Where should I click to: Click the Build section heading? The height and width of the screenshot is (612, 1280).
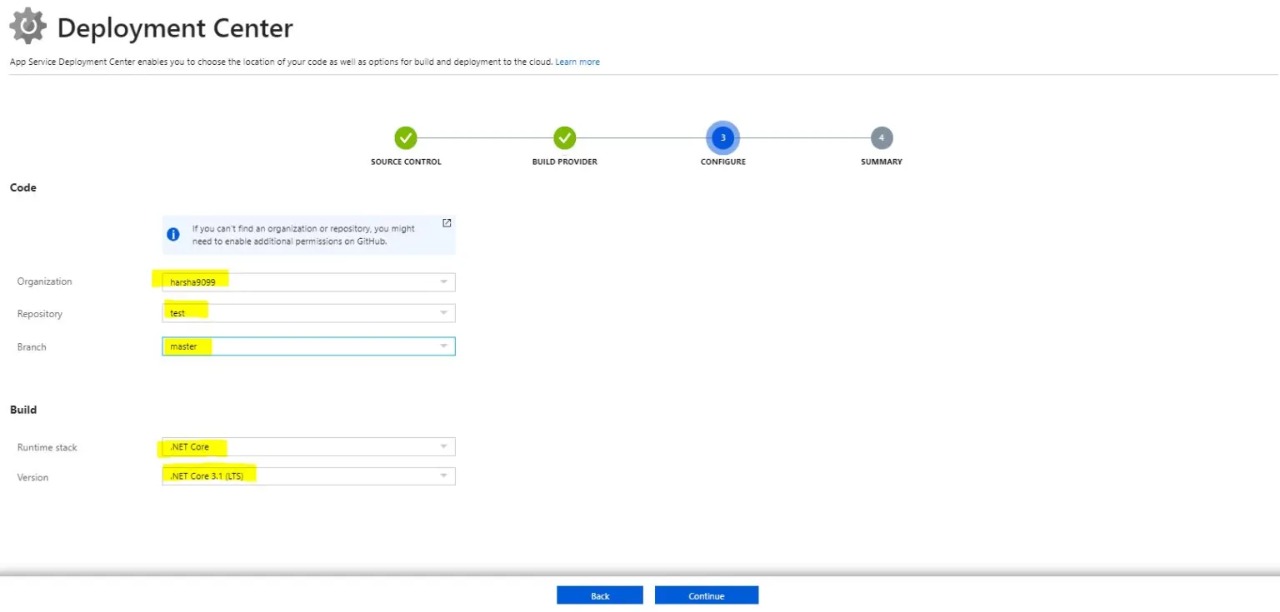(x=23, y=409)
